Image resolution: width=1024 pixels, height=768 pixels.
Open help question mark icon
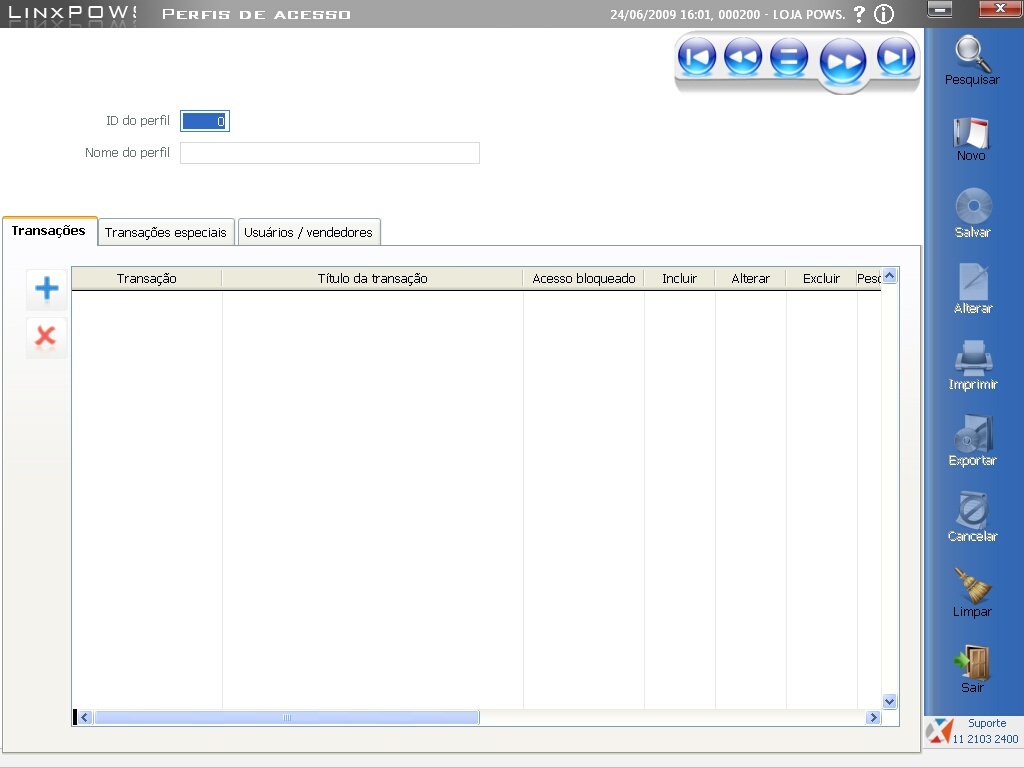[859, 14]
